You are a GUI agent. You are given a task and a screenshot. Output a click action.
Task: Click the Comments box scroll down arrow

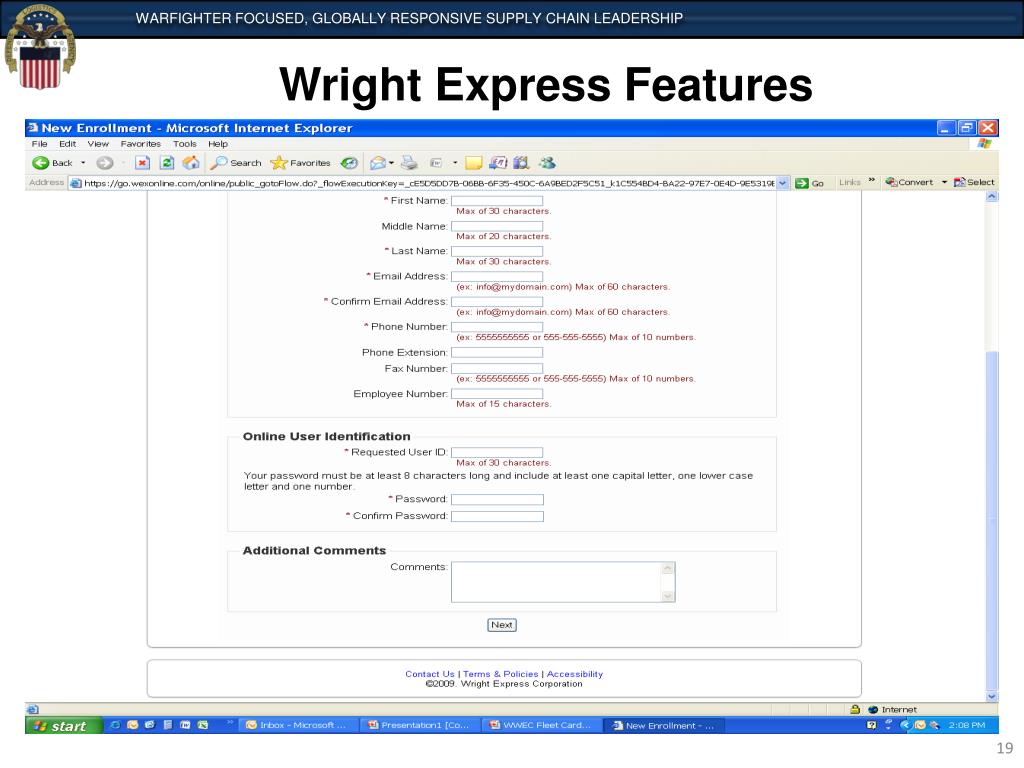(667, 596)
